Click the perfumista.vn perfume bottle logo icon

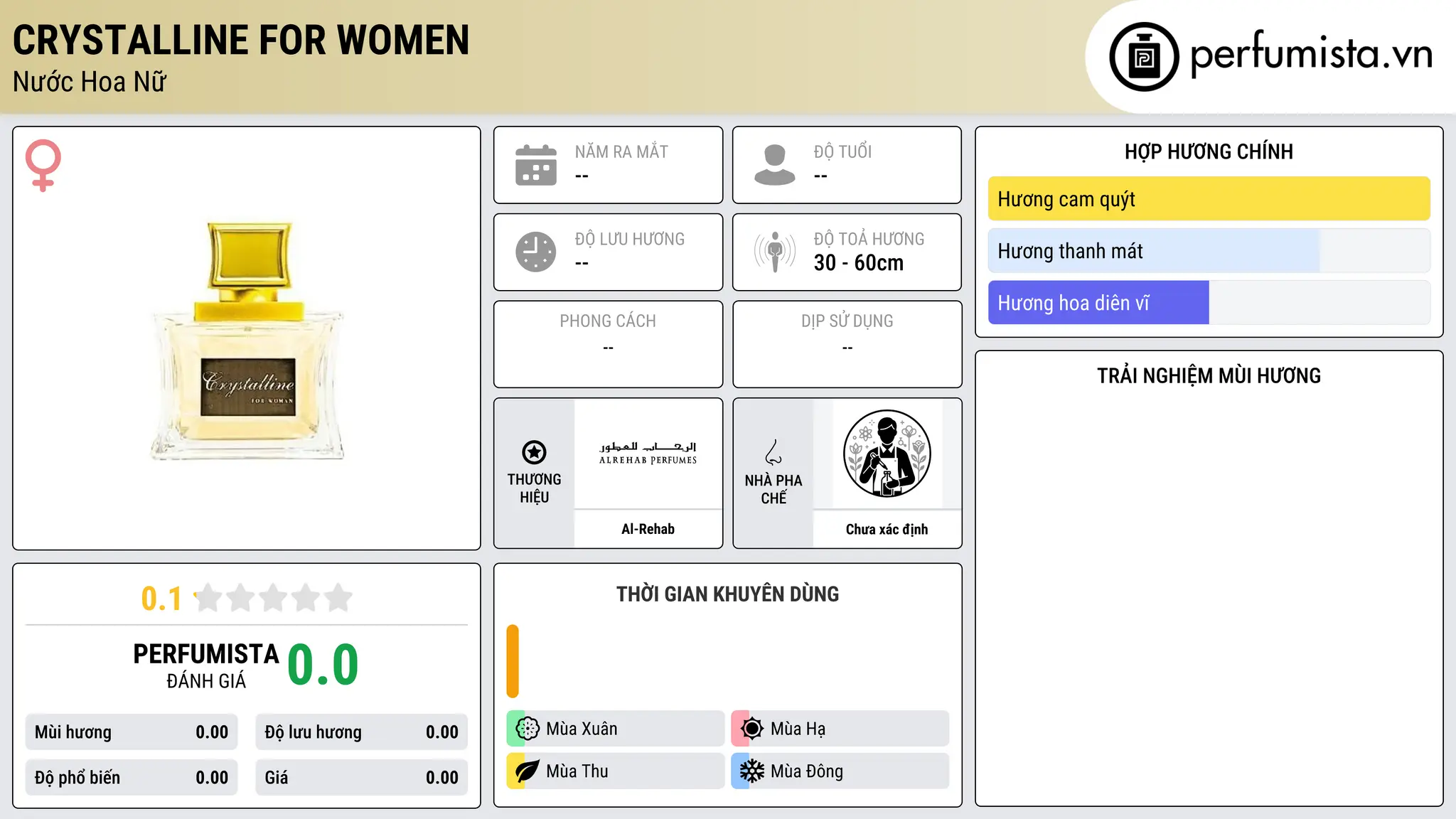1144,57
